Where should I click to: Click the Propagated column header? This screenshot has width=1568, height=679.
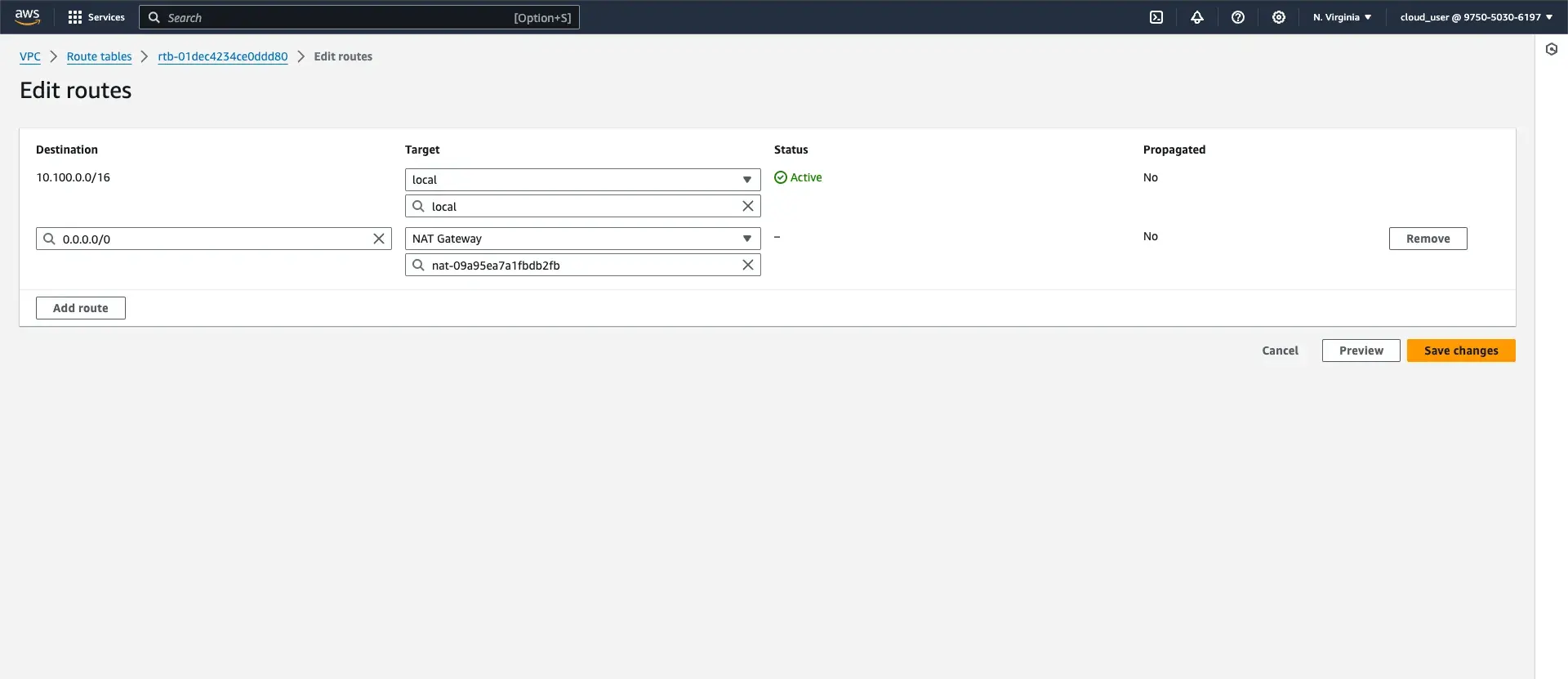(x=1174, y=150)
